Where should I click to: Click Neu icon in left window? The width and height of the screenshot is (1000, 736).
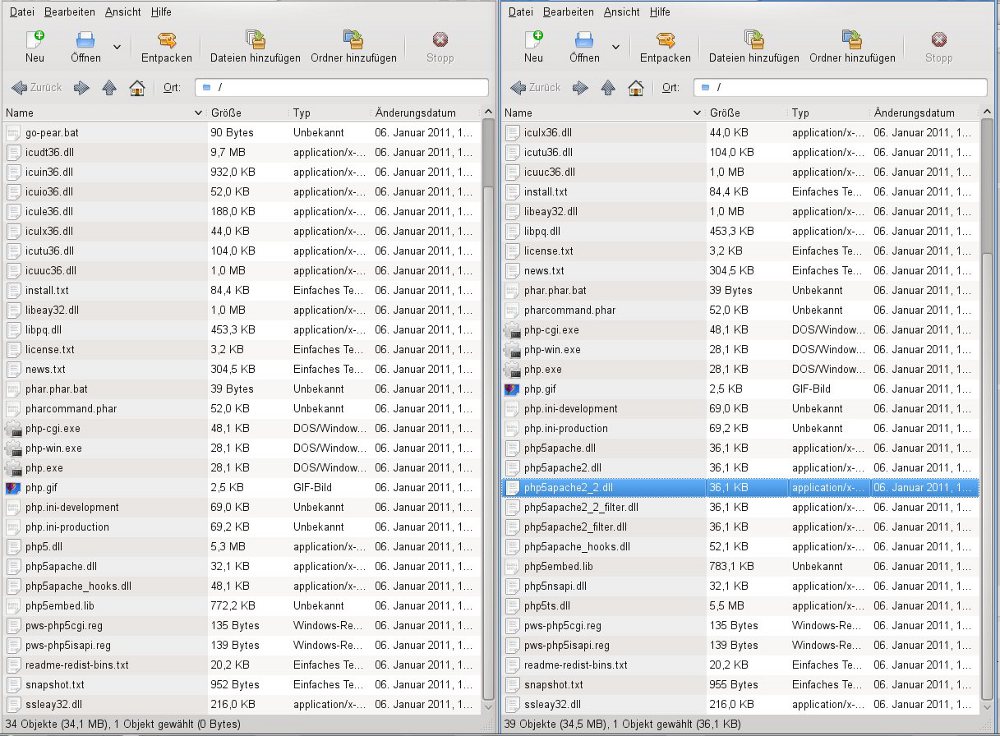[x=35, y=40]
